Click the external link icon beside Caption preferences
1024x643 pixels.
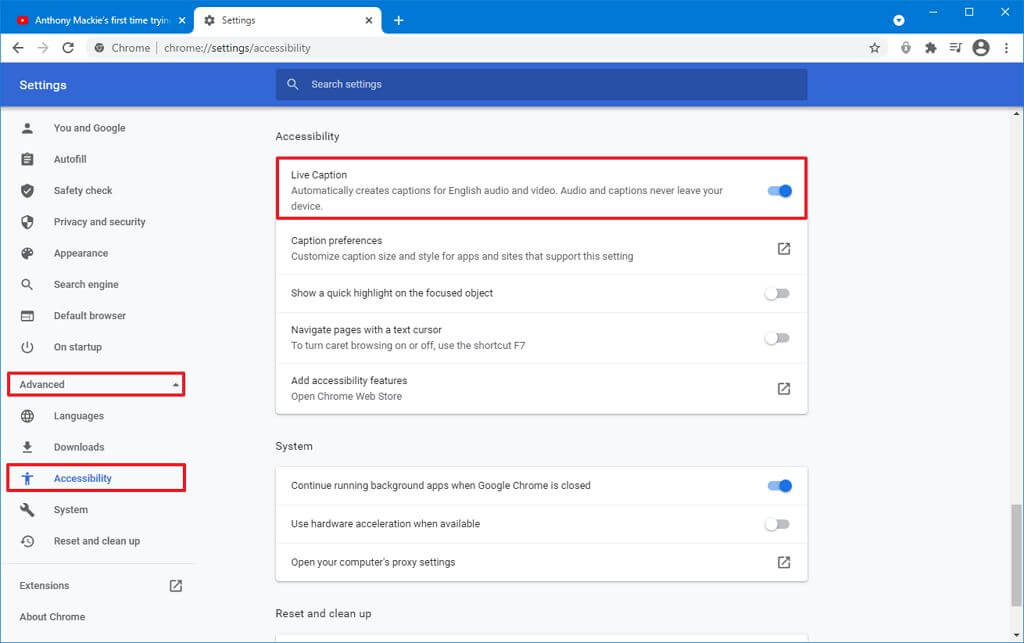point(783,248)
